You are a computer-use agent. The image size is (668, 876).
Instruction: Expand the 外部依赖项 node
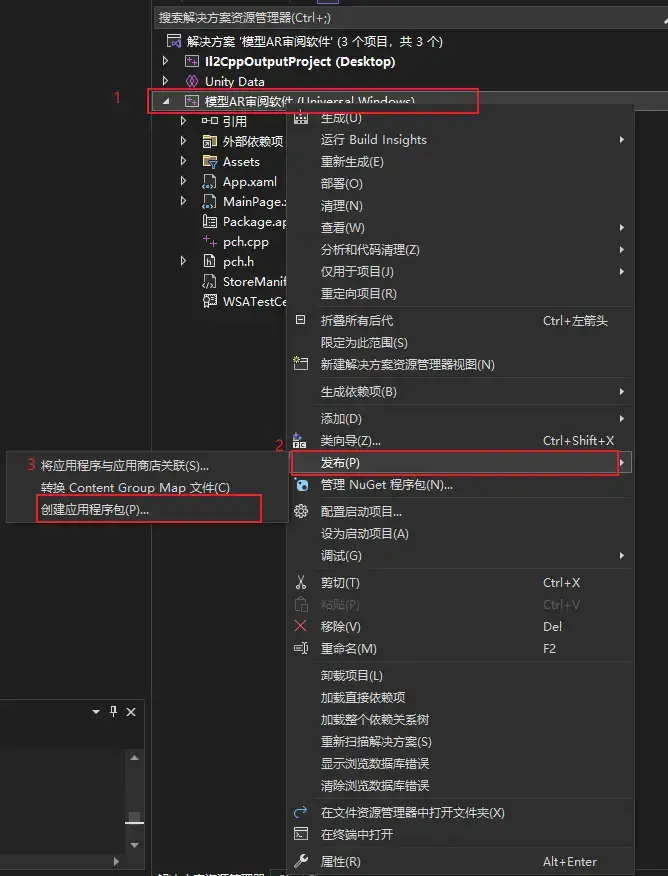point(183,141)
